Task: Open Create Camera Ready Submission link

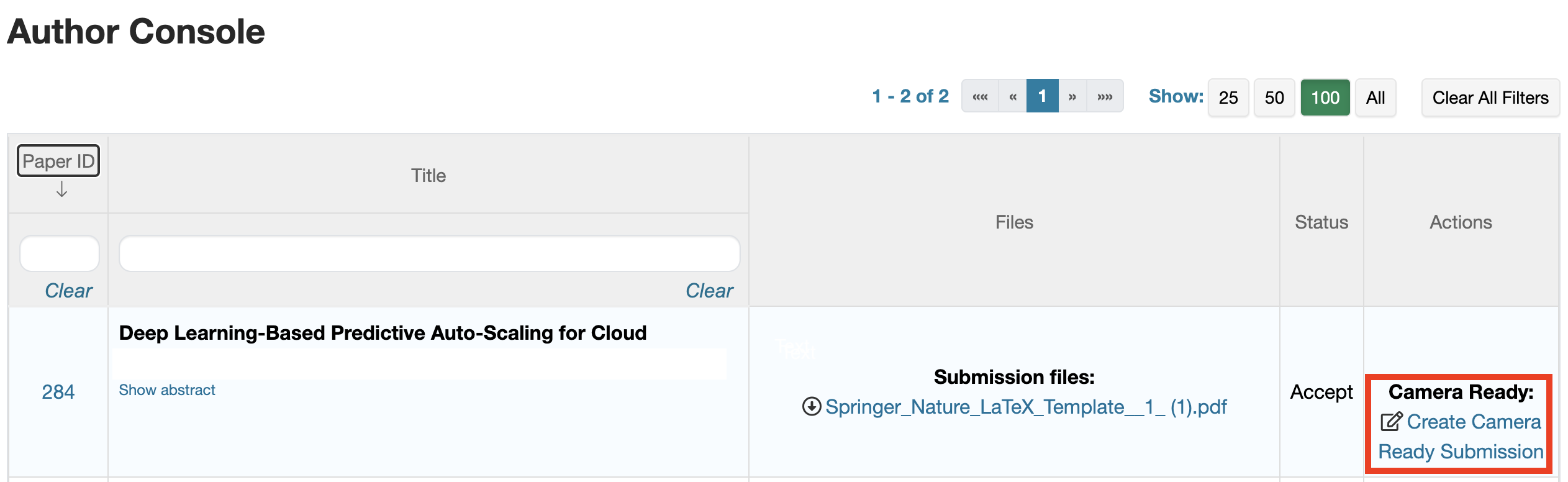Action: (x=1461, y=437)
